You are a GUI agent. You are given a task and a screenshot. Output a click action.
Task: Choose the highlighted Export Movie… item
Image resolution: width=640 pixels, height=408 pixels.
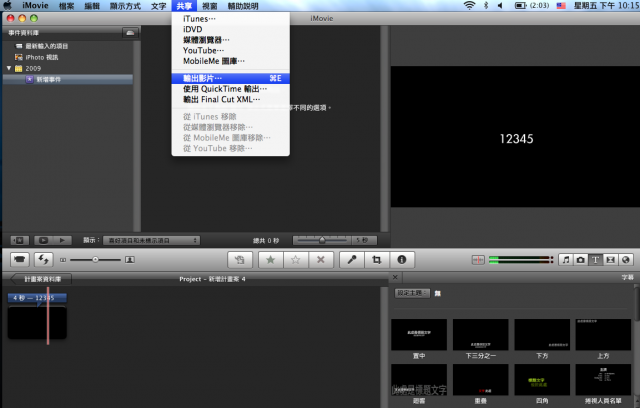[231, 78]
